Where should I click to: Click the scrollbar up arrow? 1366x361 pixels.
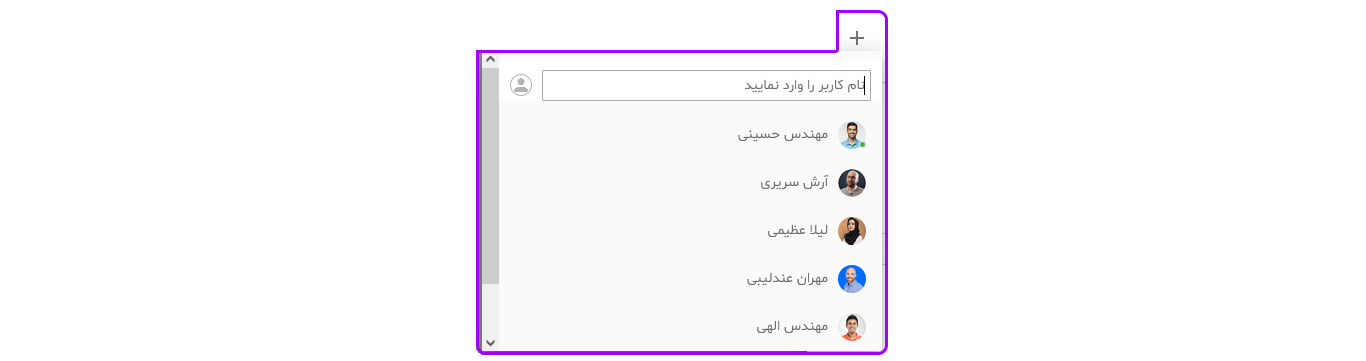(490, 59)
